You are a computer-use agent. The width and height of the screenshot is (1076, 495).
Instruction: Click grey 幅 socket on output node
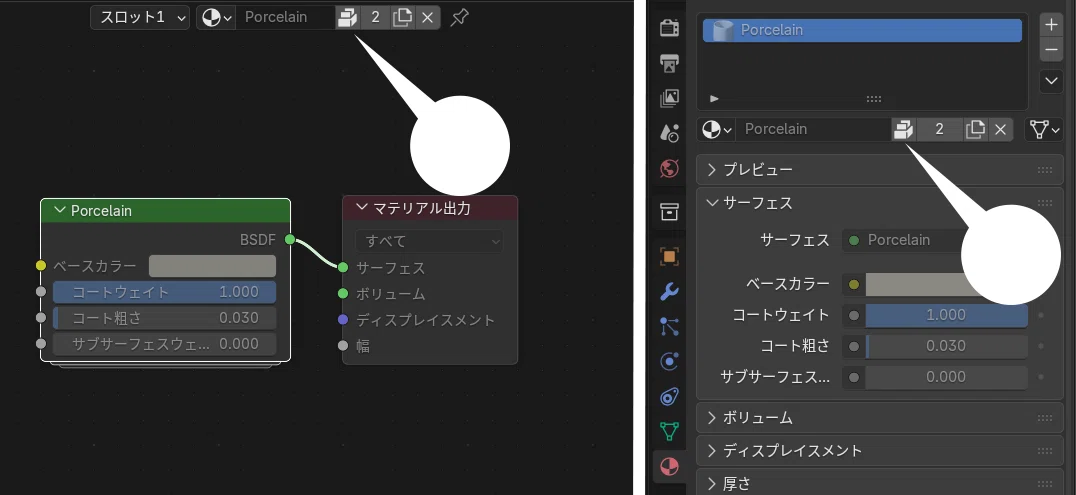[x=343, y=345]
